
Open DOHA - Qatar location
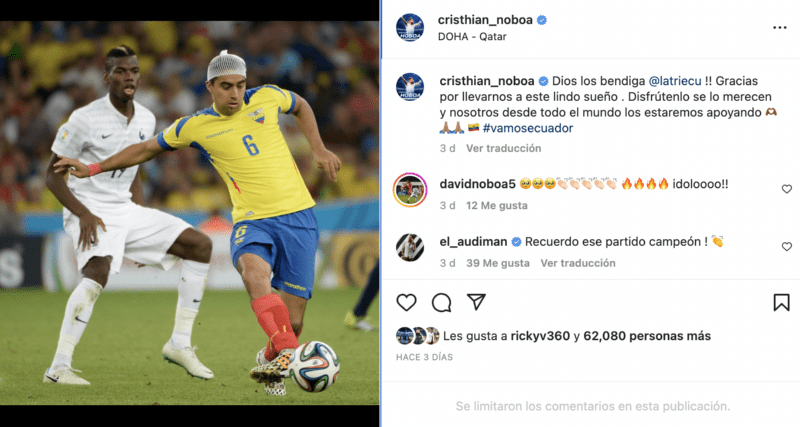(472, 37)
